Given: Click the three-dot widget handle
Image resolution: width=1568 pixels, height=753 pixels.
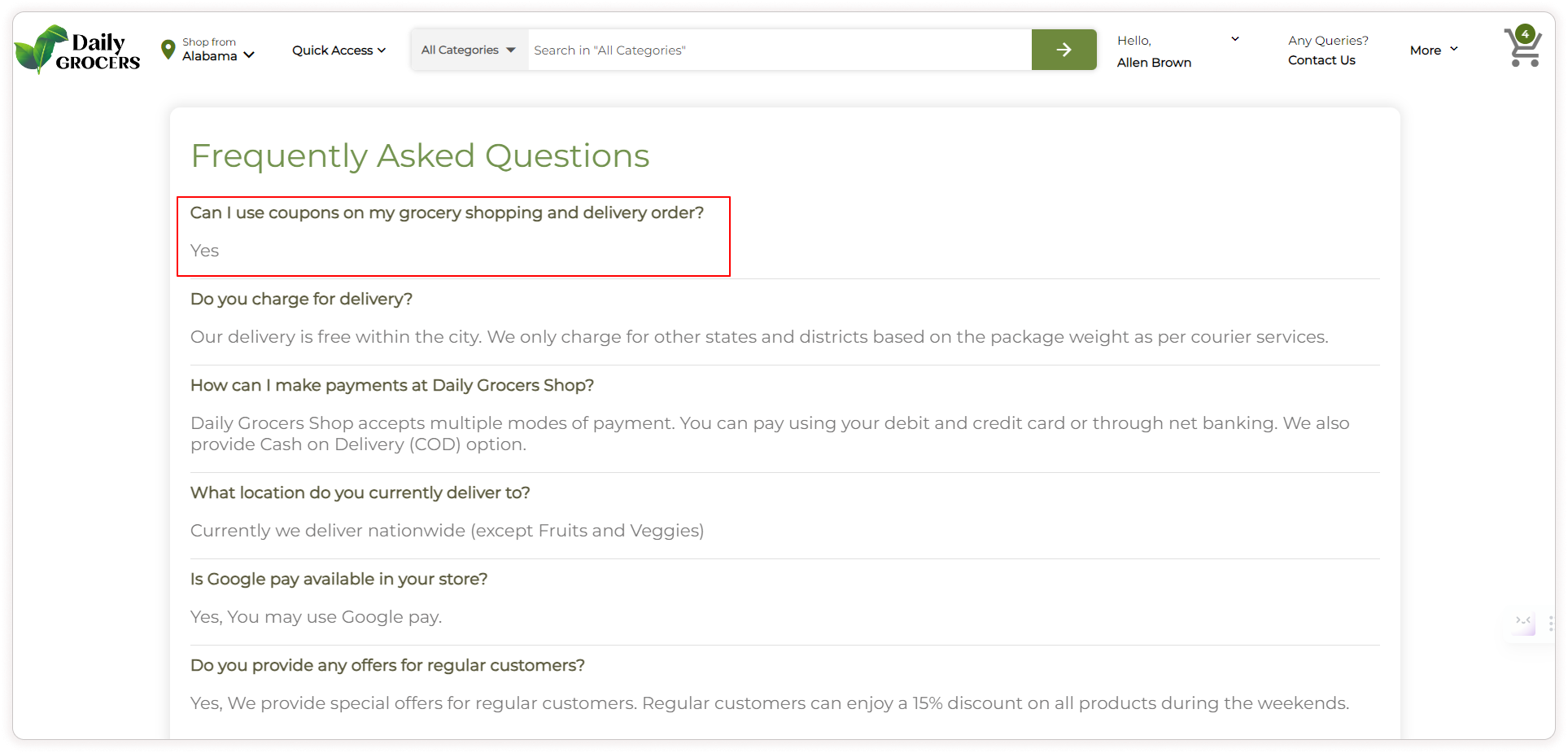Looking at the screenshot, I should tap(1551, 624).
